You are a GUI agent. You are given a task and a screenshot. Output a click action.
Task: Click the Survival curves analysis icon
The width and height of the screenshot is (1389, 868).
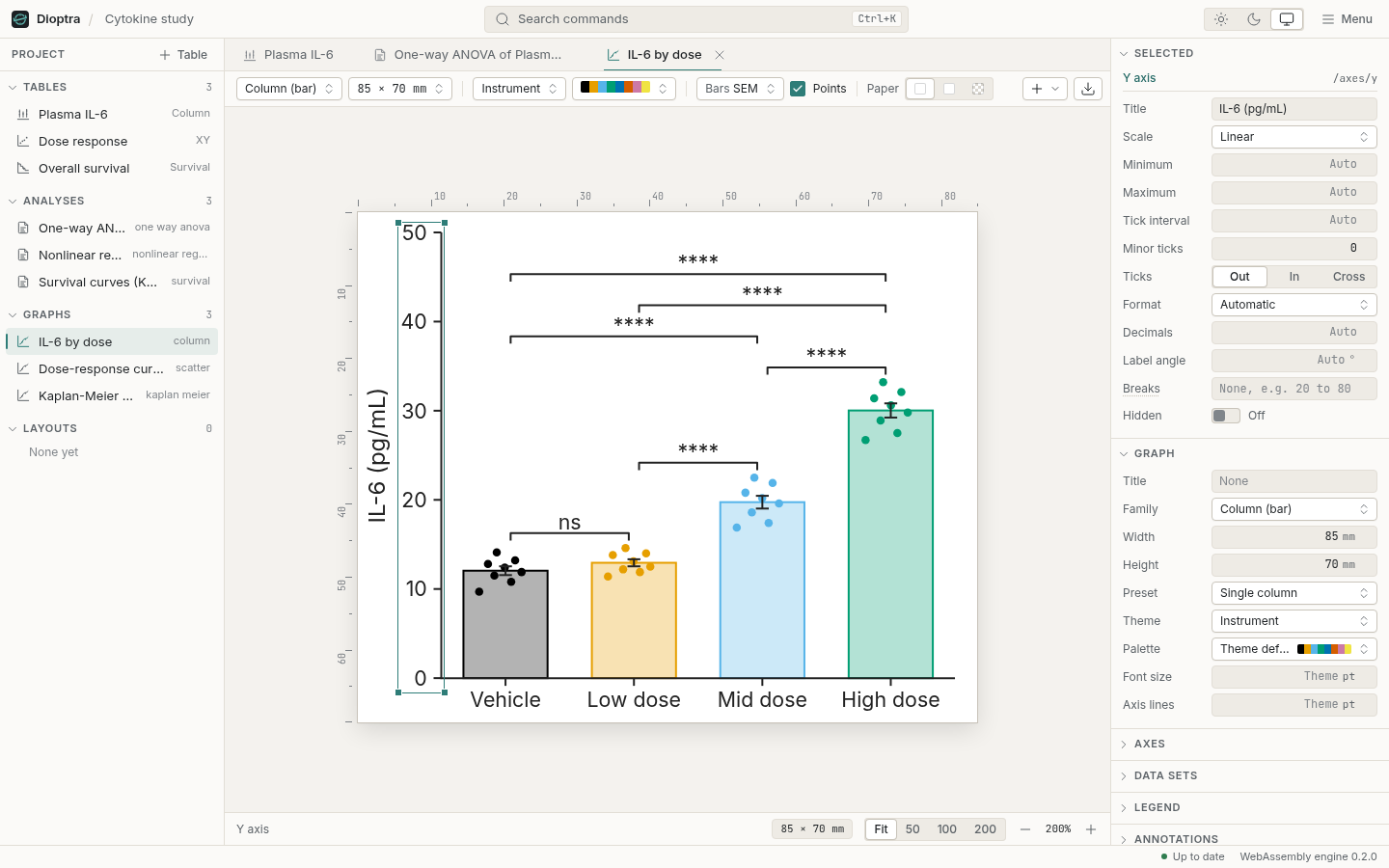(x=23, y=282)
